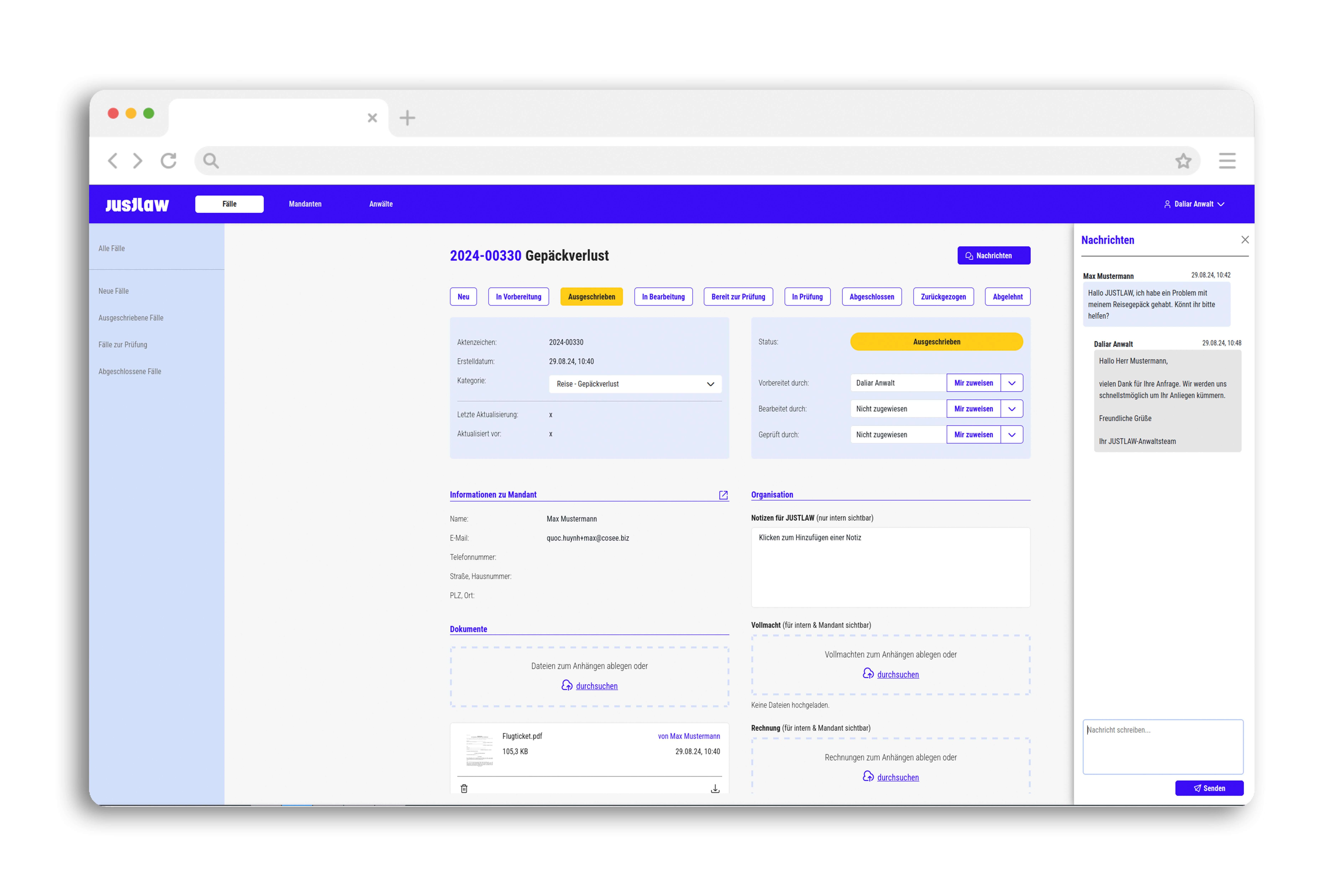The width and height of the screenshot is (1328, 896).
Task: Set case status to Abgeschlossen
Action: click(871, 297)
